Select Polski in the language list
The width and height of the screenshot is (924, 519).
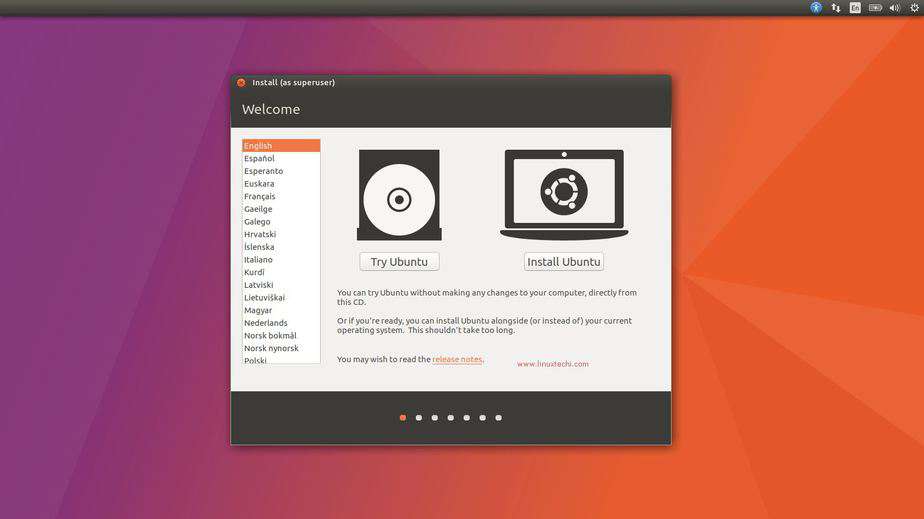[281, 360]
